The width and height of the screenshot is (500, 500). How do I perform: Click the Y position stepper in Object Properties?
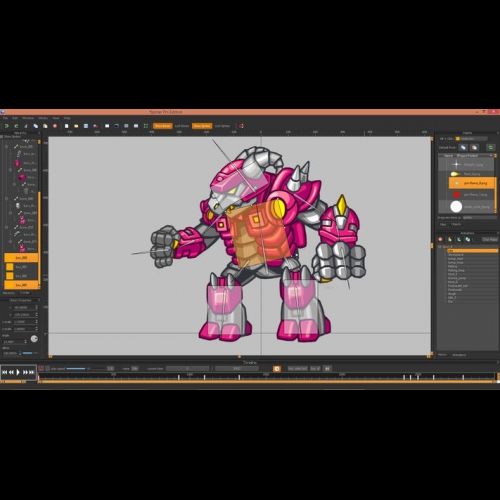coord(36,314)
